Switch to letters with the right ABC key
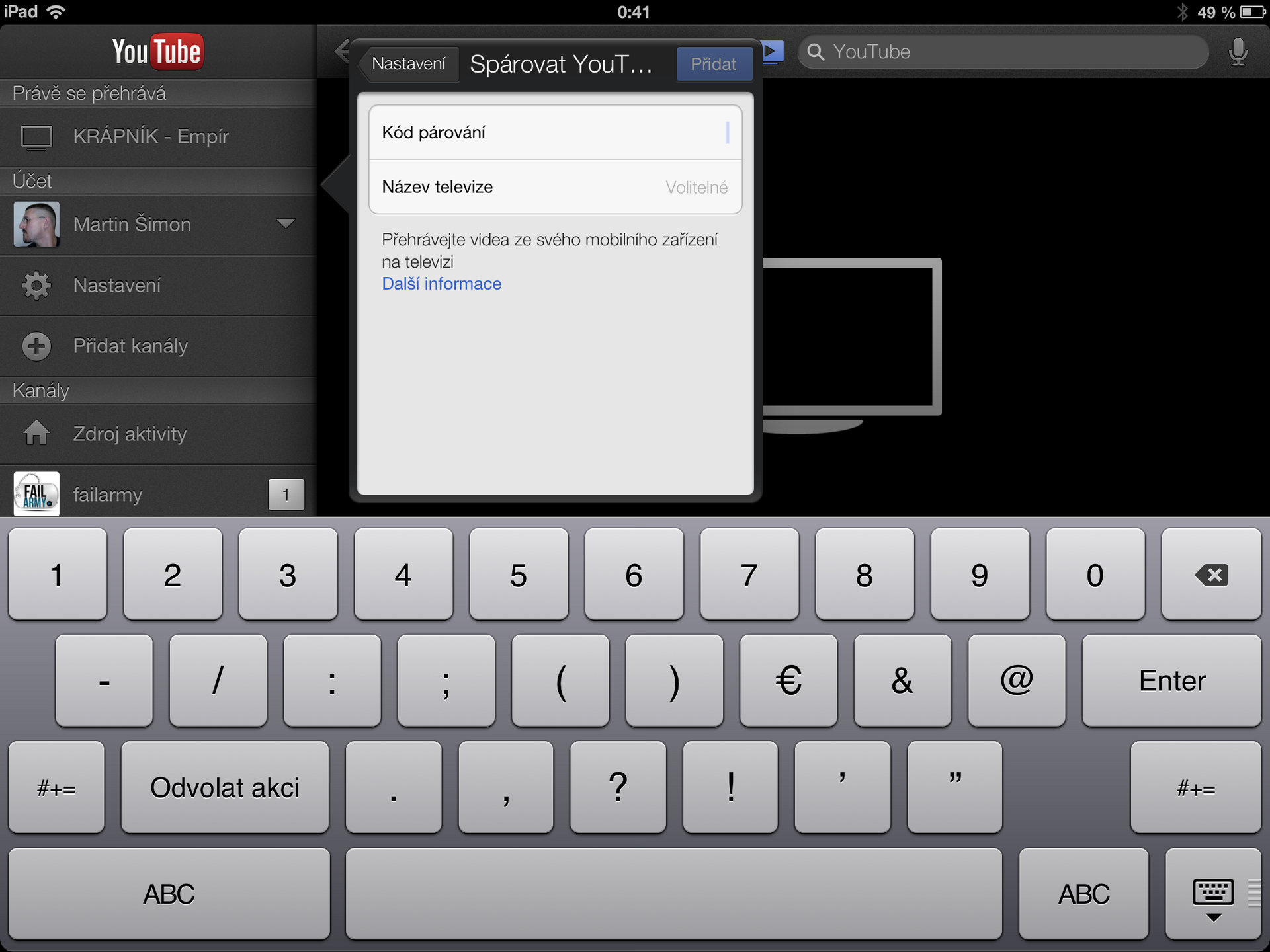This screenshot has width=1270, height=952. (x=1084, y=894)
